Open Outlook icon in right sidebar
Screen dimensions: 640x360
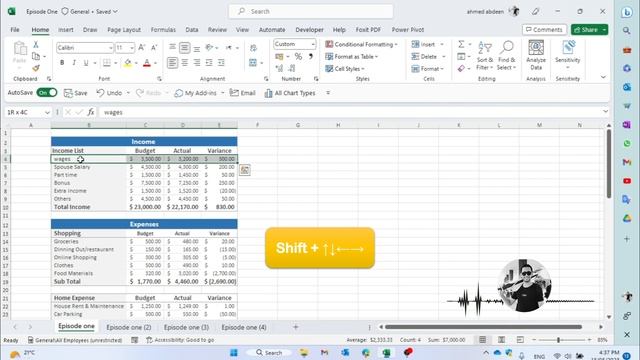pyautogui.click(x=627, y=87)
